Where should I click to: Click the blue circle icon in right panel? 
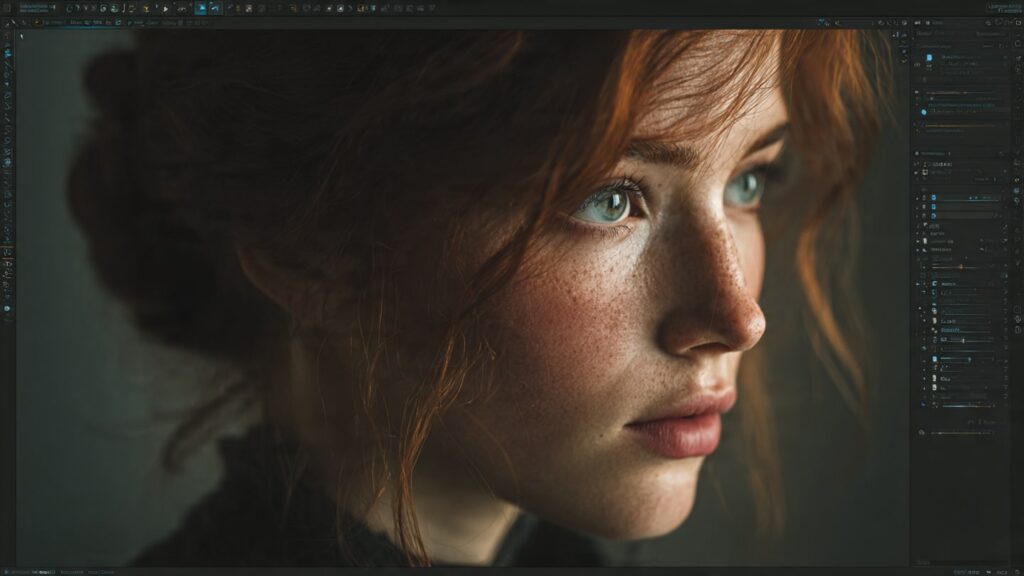[x=923, y=112]
